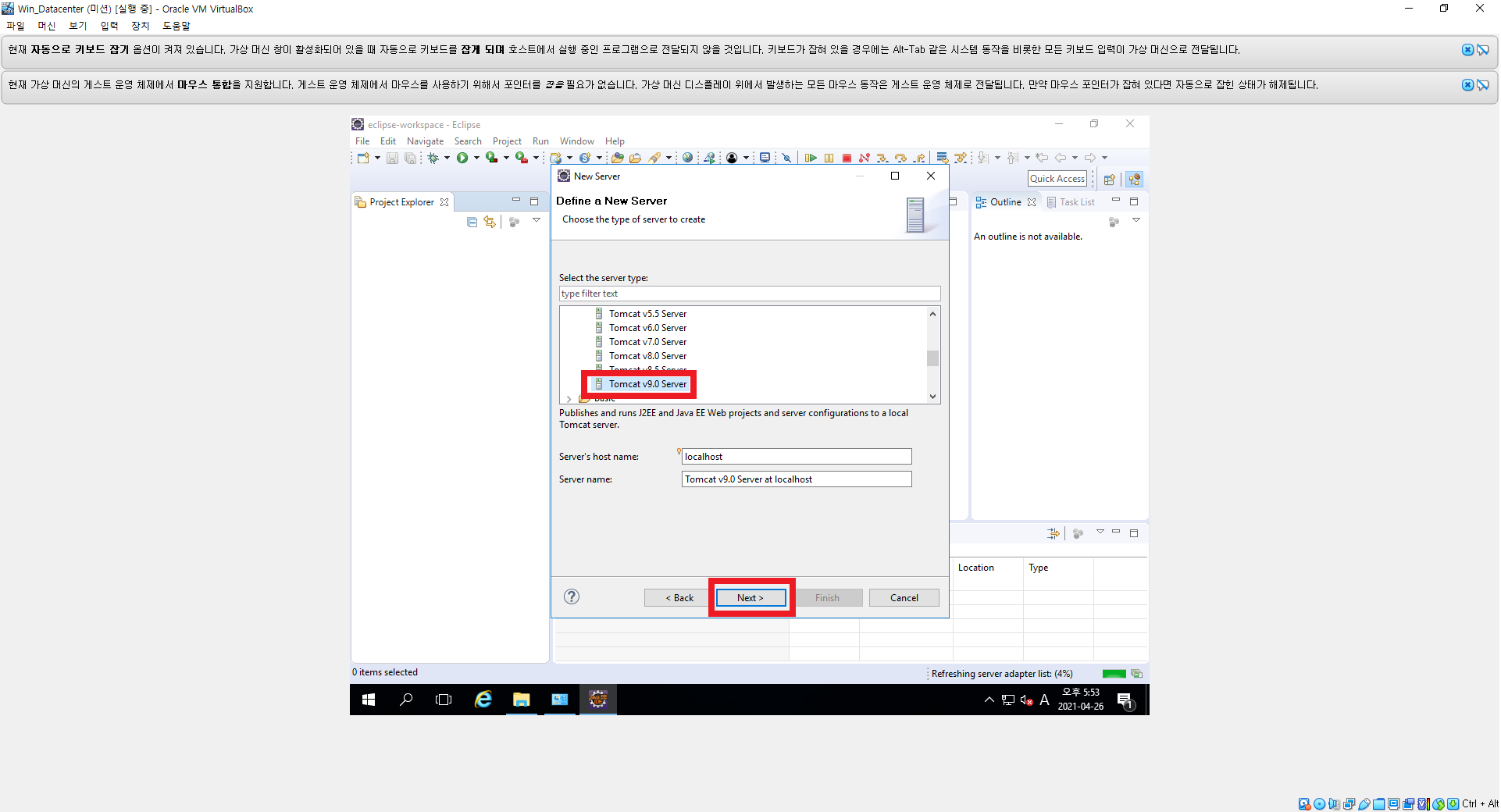Open the Window menu
1501x812 pixels.
[576, 141]
